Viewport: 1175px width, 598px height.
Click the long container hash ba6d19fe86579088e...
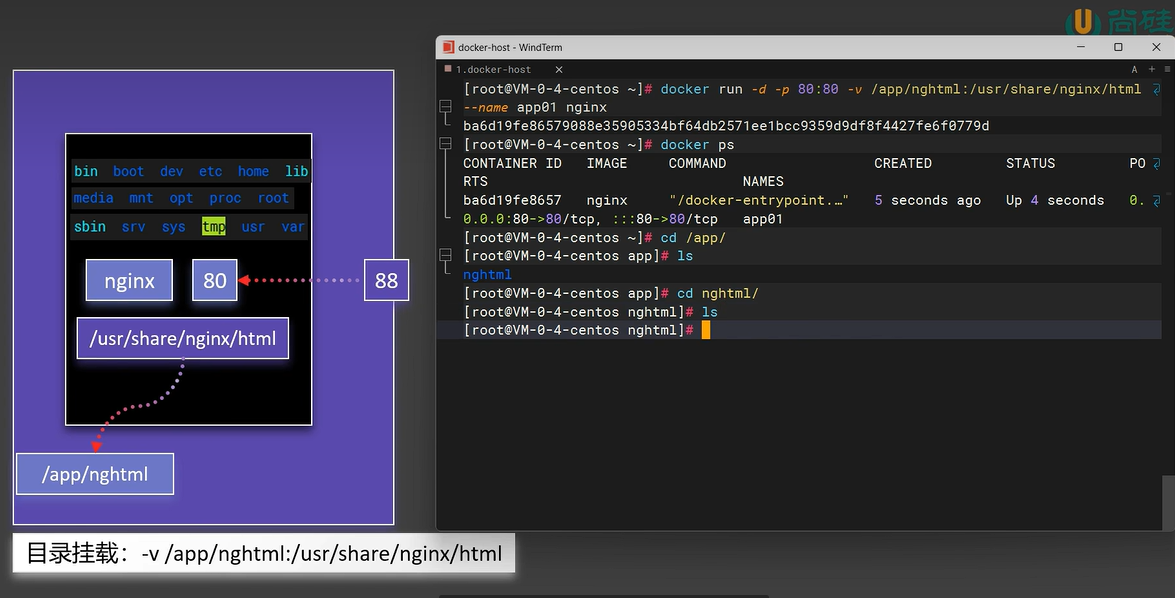click(725, 126)
